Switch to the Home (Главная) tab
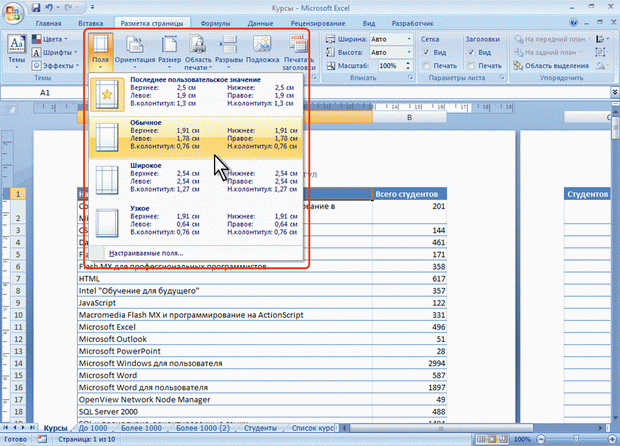The width and height of the screenshot is (620, 446). point(48,23)
